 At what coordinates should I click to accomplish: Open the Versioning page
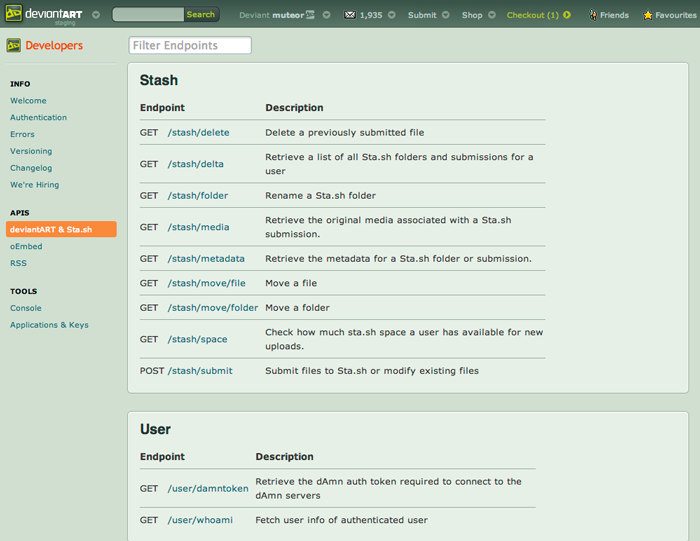pyautogui.click(x=31, y=151)
